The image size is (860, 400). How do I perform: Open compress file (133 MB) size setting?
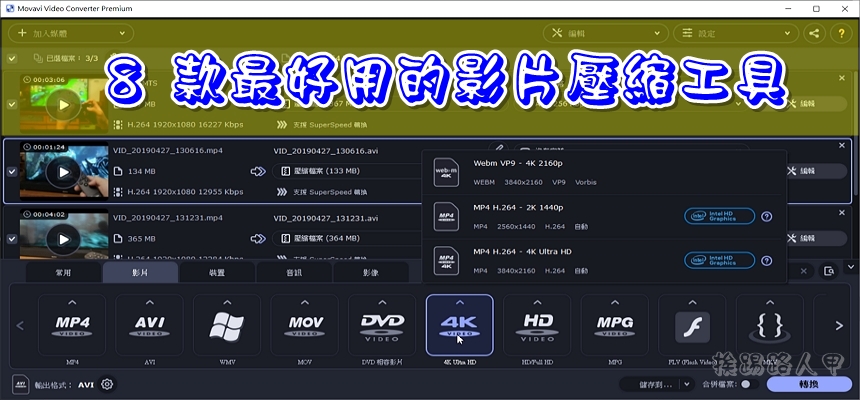[347, 171]
